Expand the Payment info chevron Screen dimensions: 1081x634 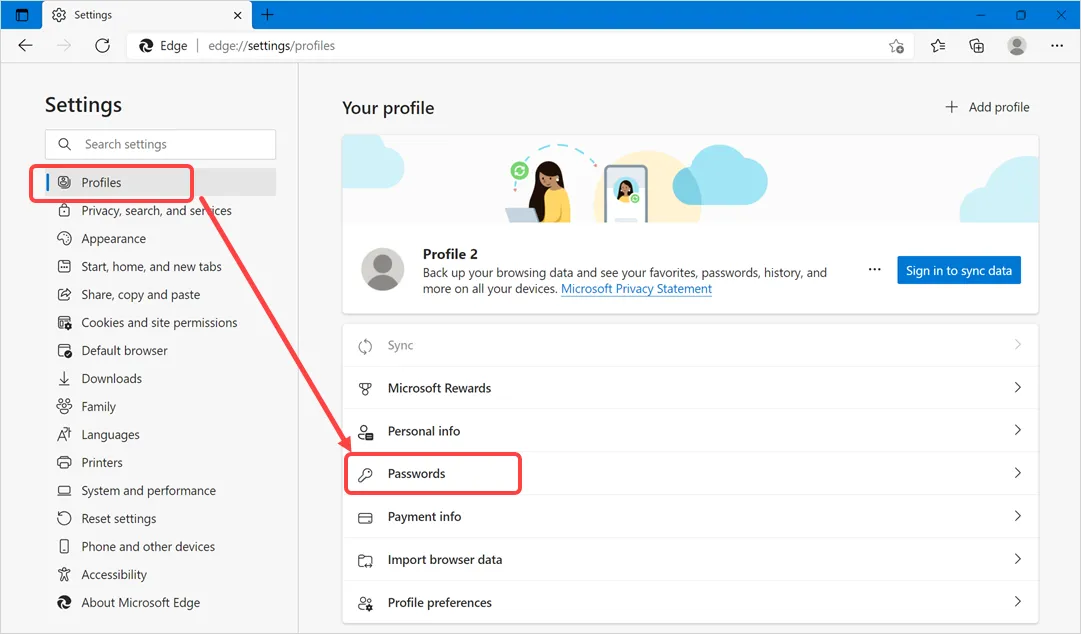click(1017, 516)
